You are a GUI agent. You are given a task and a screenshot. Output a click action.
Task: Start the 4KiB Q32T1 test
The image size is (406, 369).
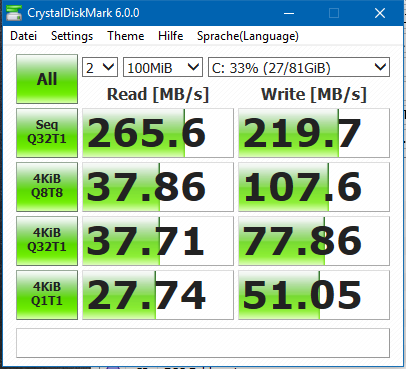[x=47, y=241]
